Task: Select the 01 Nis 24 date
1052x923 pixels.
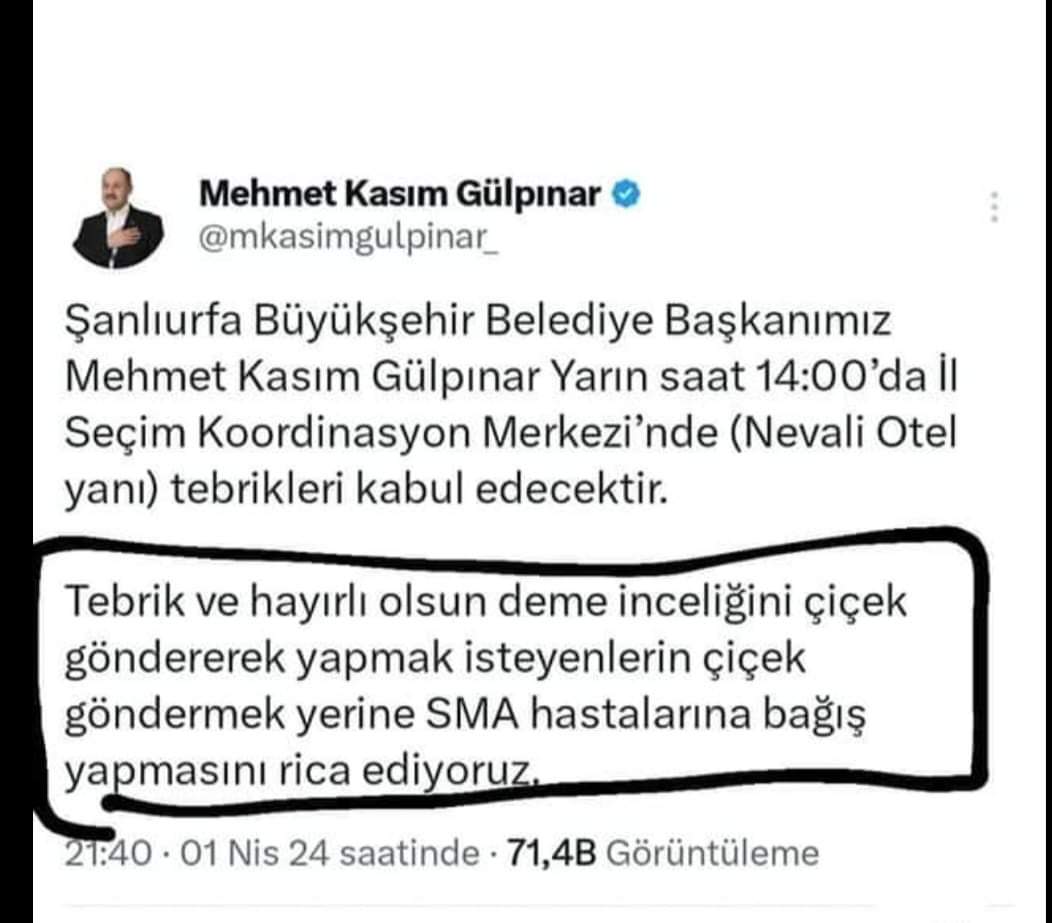Action: pyautogui.click(x=255, y=853)
